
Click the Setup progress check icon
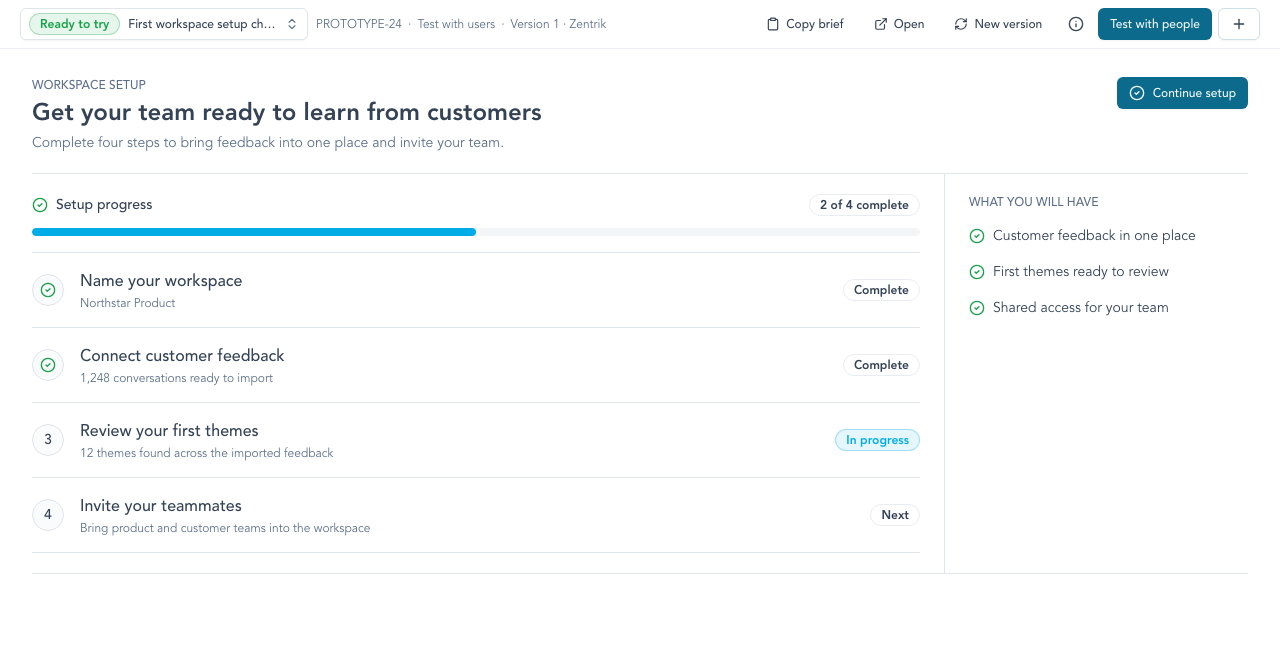pyautogui.click(x=40, y=205)
